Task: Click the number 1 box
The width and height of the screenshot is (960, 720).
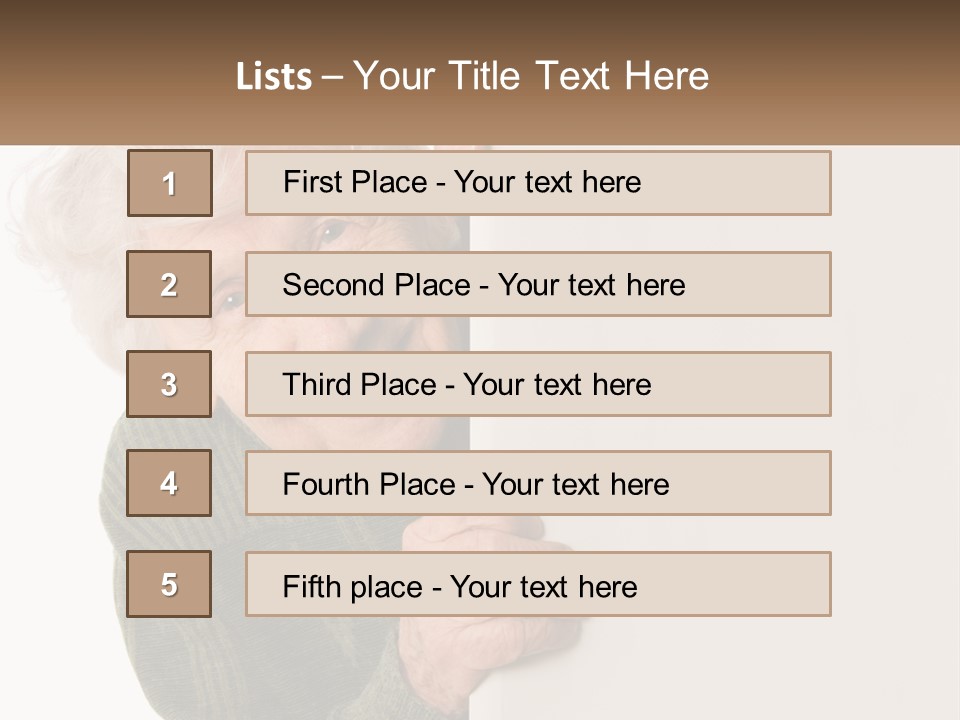Action: [x=170, y=183]
